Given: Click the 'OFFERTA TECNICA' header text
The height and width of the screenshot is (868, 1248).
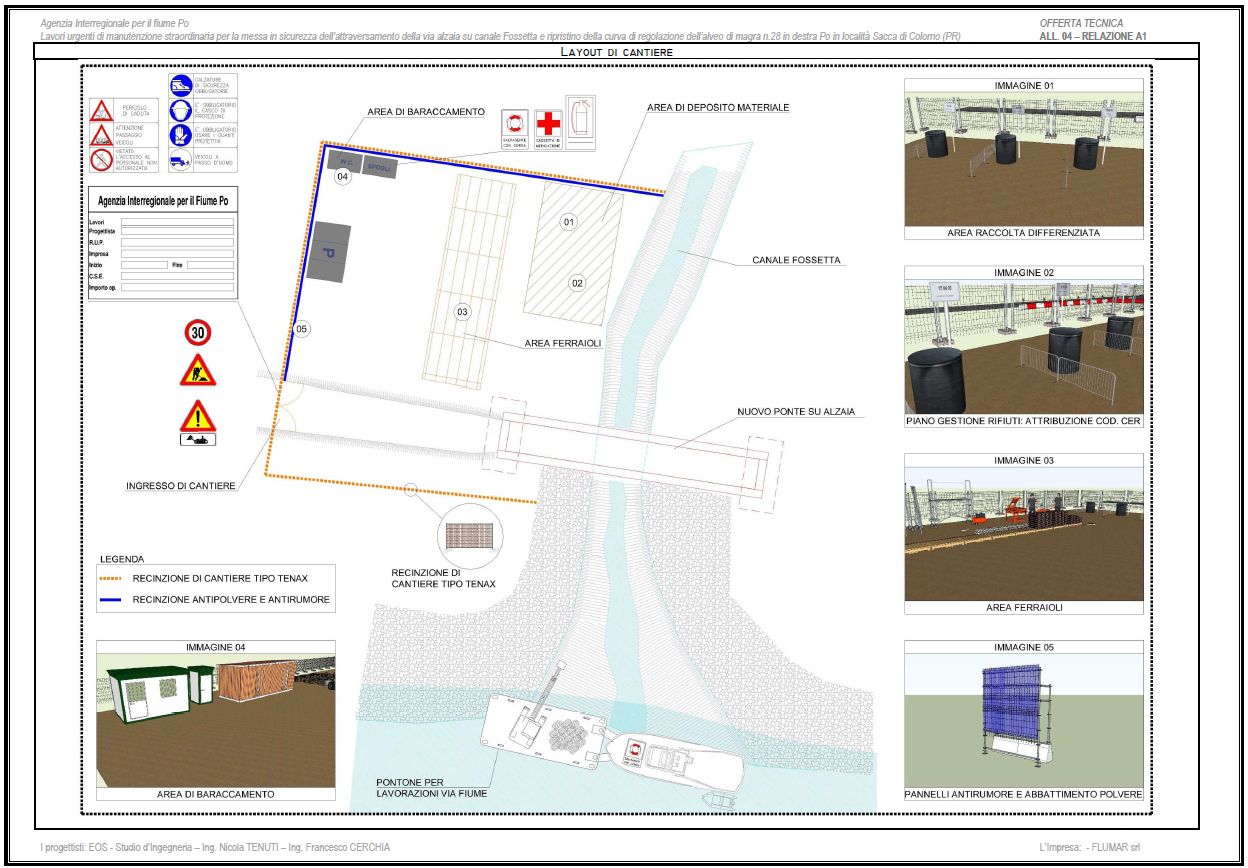Looking at the screenshot, I should click(x=1081, y=23).
